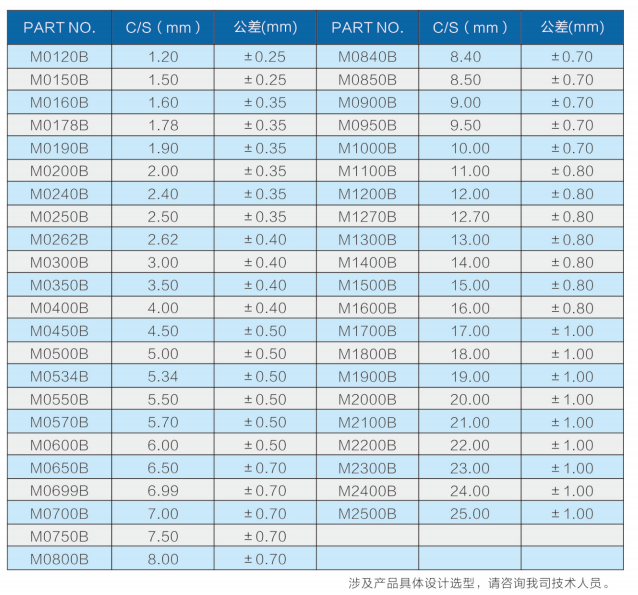
Task: Click part number M2400B
Action: click(x=367, y=490)
